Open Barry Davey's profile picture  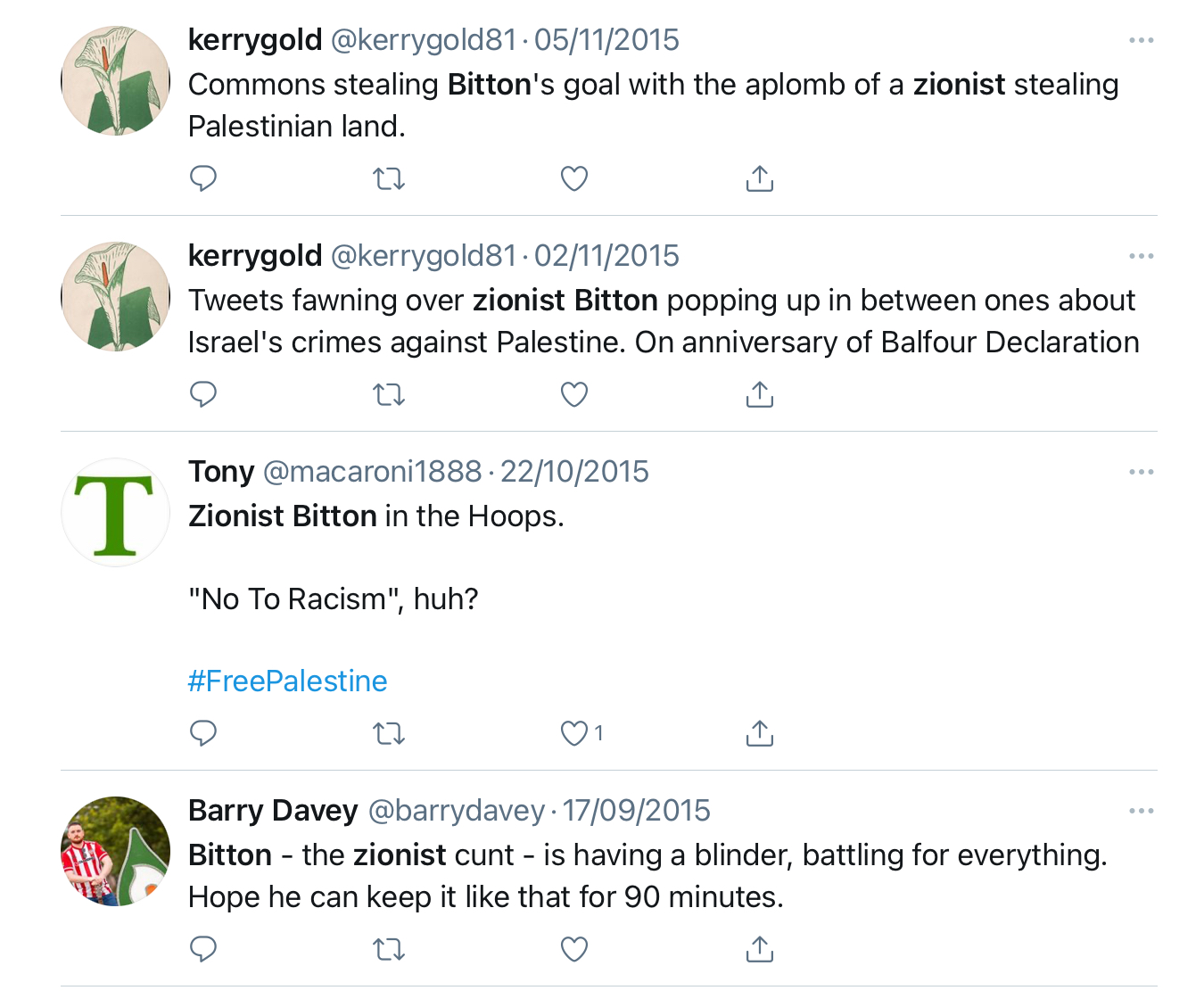[115, 852]
